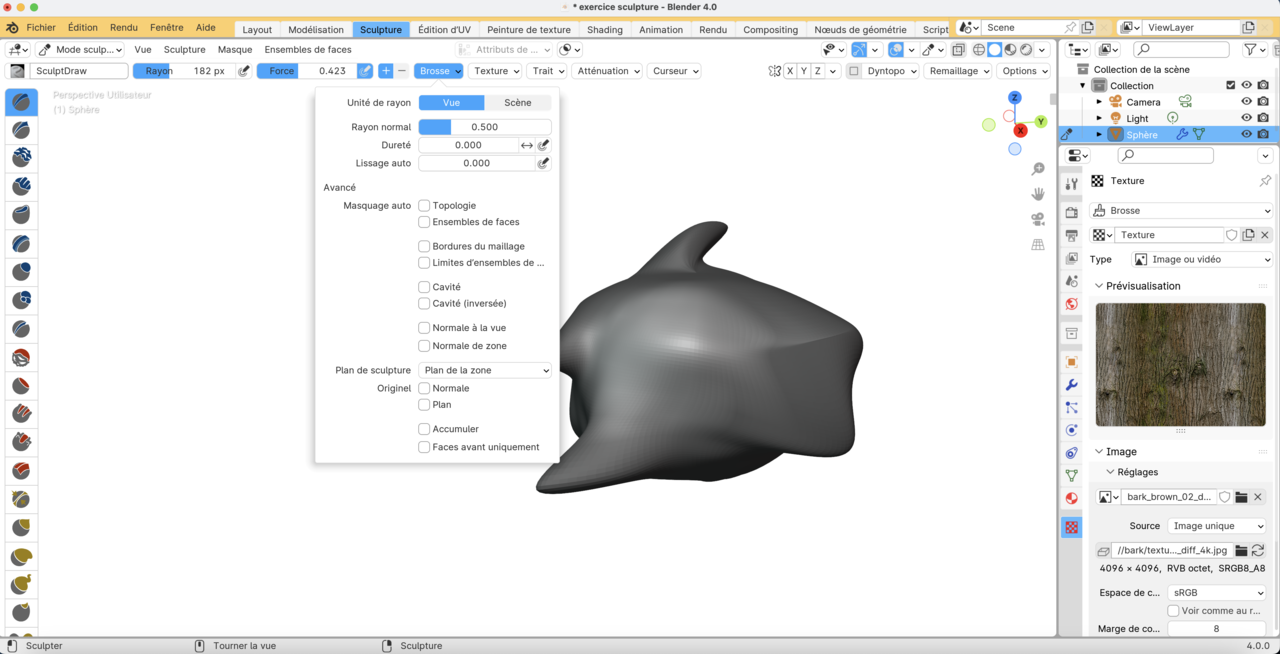Toggle camera view with the camera icon
The image size is (1280, 654).
click(x=1038, y=219)
